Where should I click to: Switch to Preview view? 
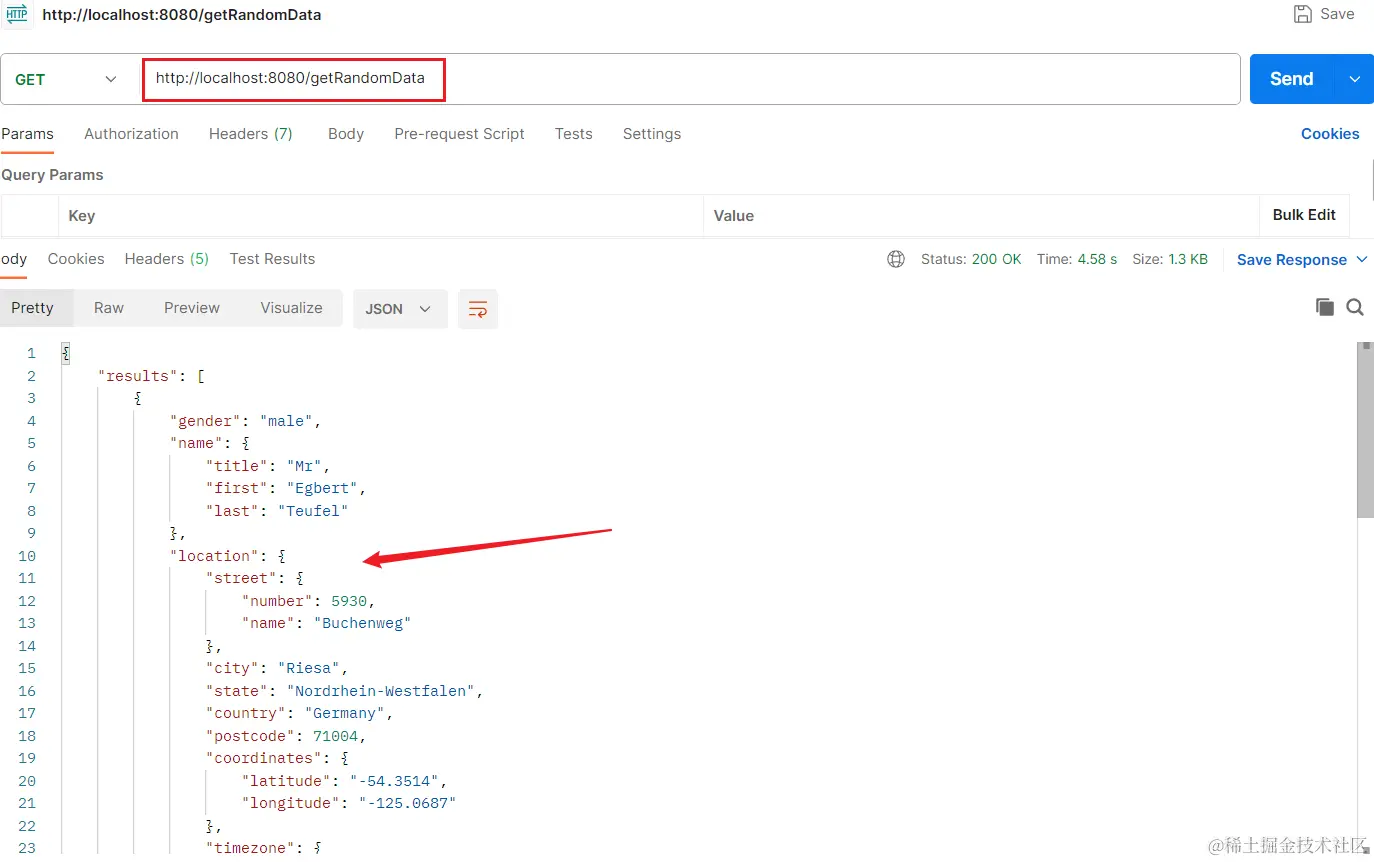tap(192, 308)
